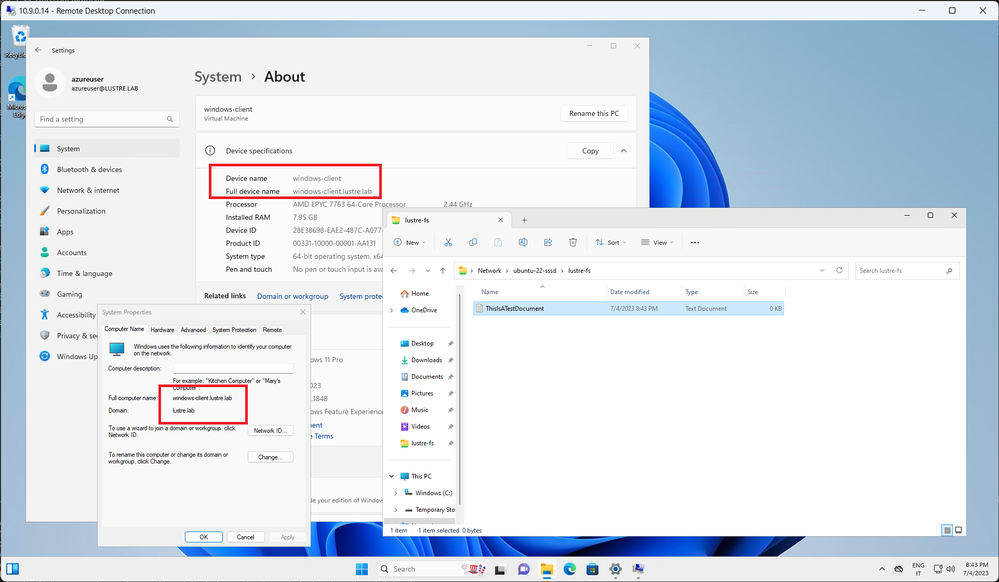Go back in the Settings window
The image size is (999, 582).
pos(39,50)
